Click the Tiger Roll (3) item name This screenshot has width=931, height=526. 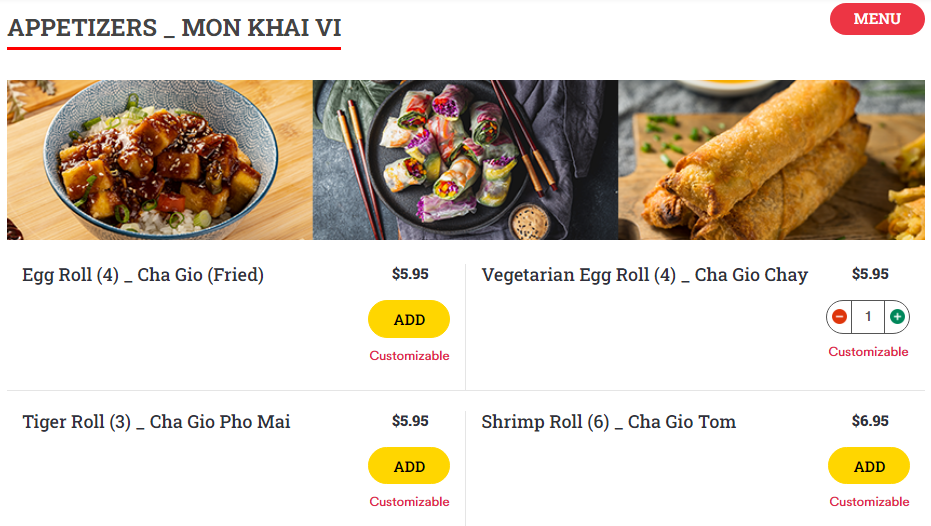pos(156,422)
